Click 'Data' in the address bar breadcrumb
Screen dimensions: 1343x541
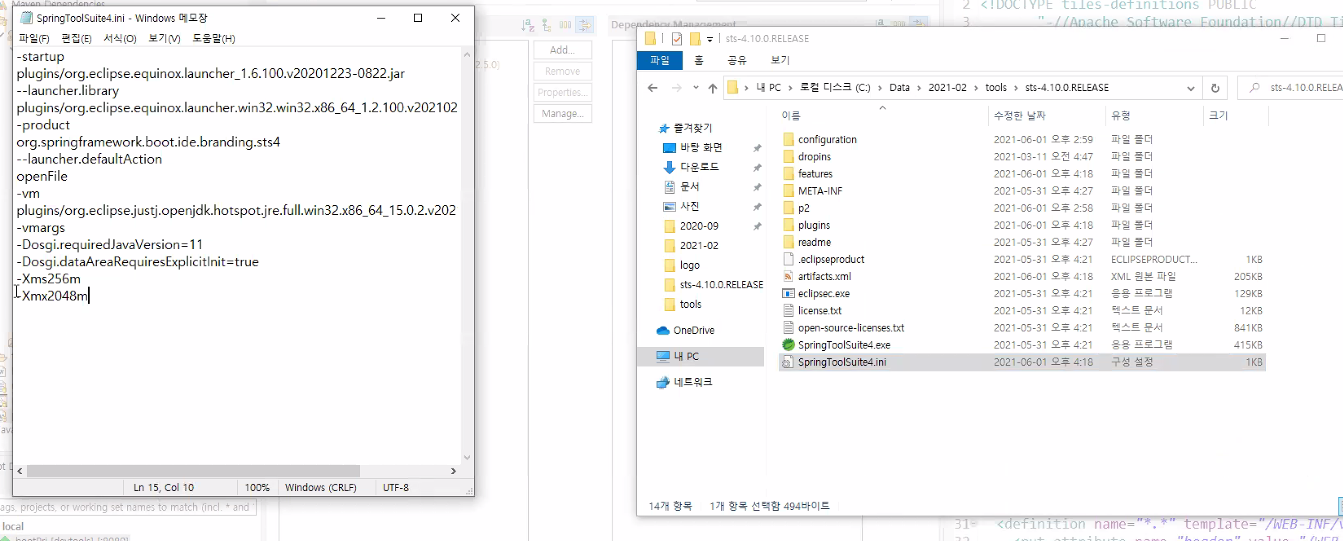coord(900,88)
